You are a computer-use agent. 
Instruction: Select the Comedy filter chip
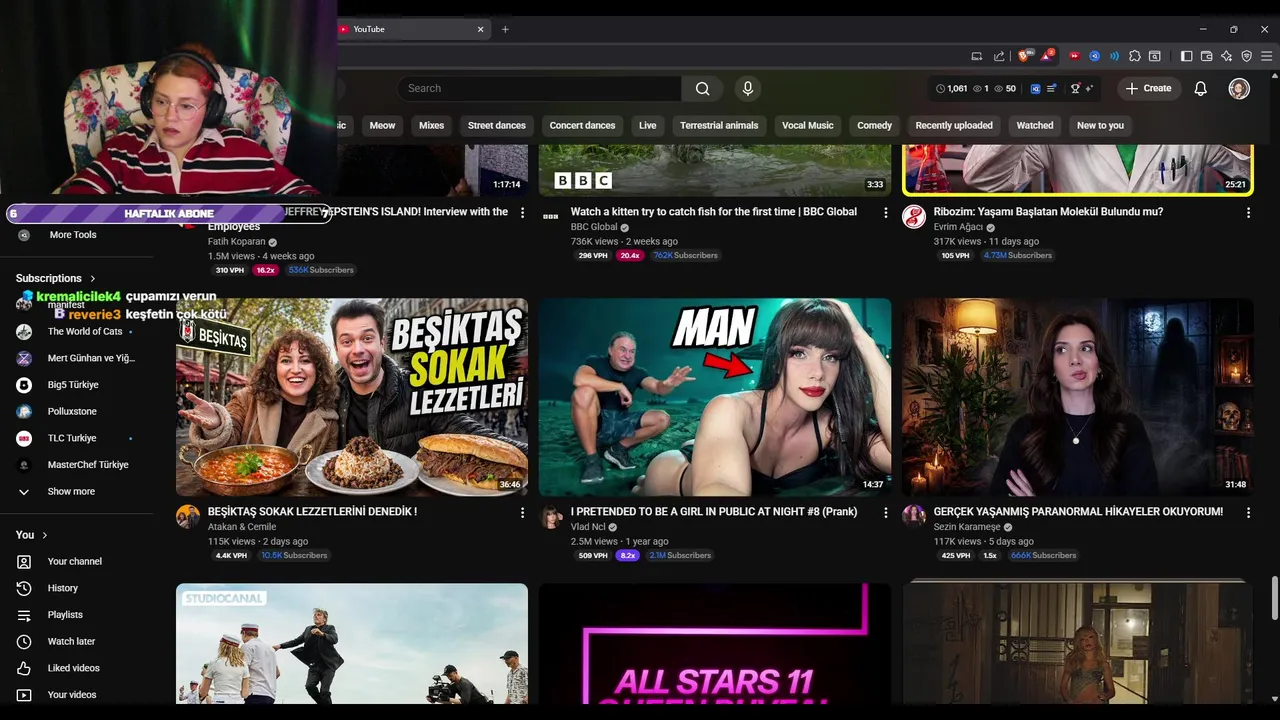click(874, 125)
